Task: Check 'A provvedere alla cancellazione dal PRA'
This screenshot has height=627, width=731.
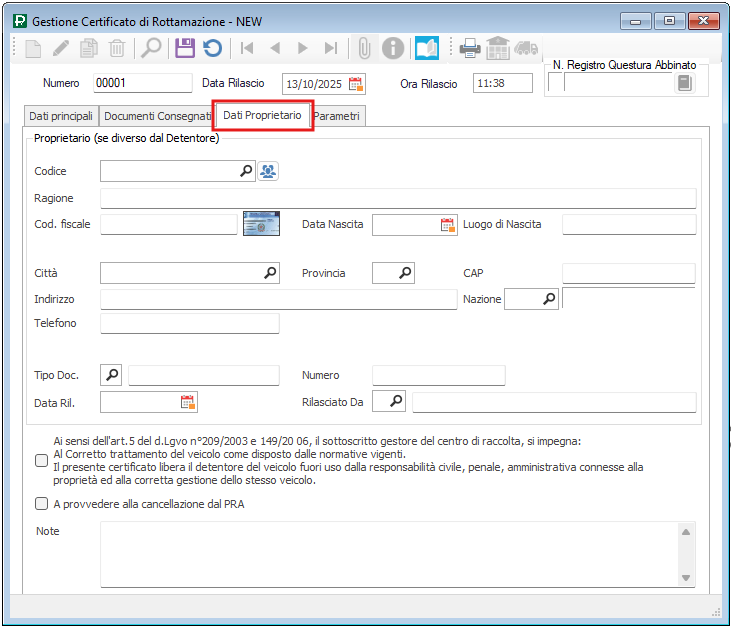Action: pyautogui.click(x=41, y=504)
